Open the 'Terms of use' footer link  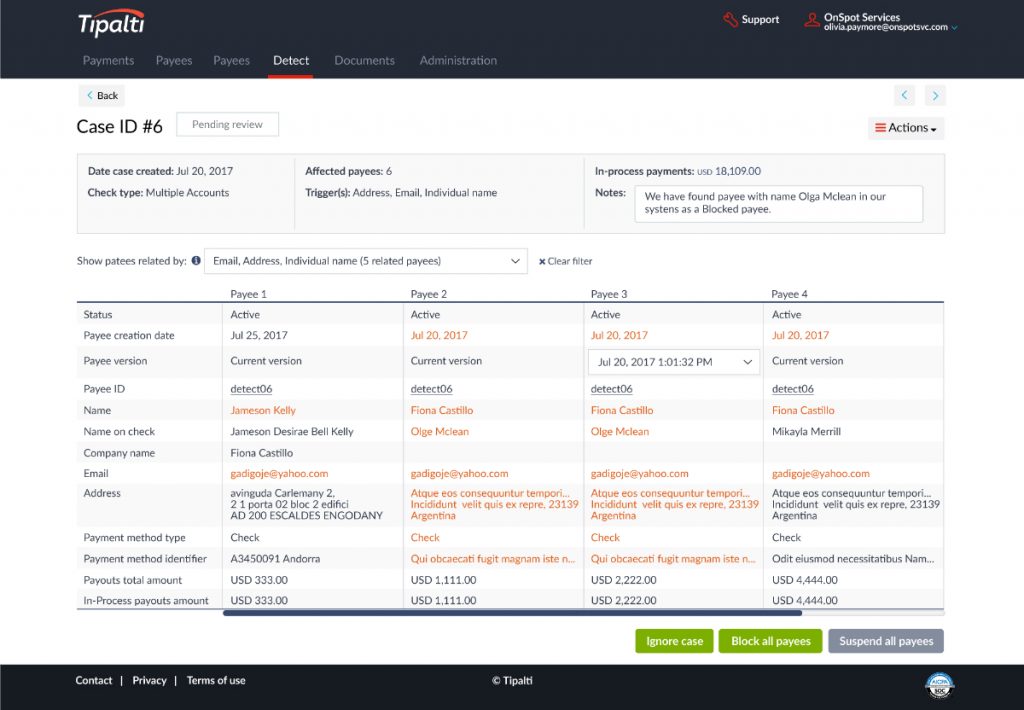[215, 680]
